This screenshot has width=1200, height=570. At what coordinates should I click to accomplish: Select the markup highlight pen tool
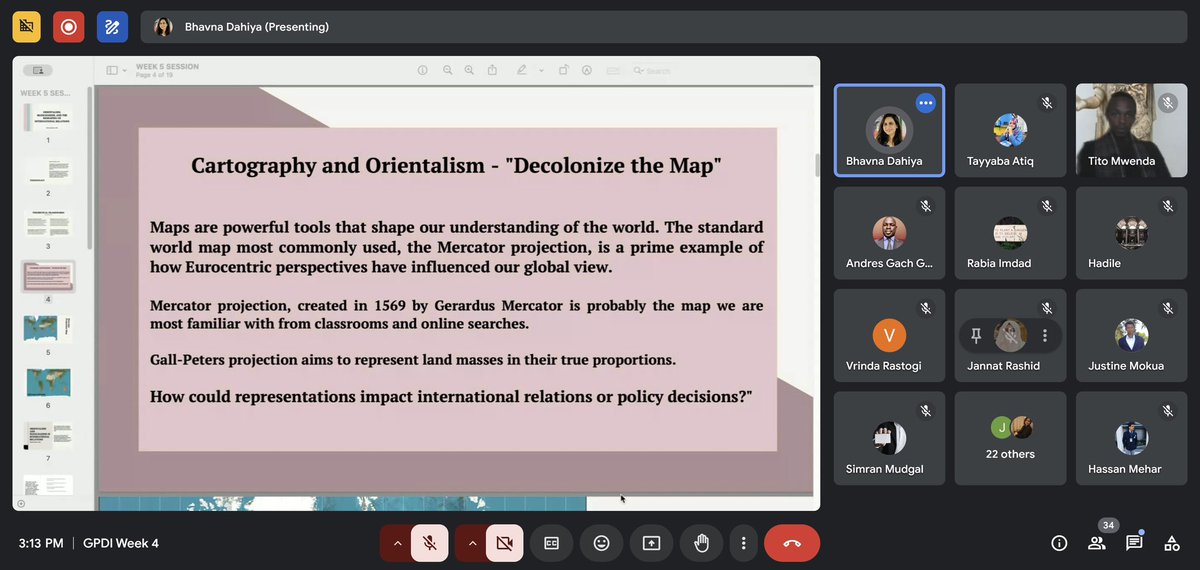521,70
